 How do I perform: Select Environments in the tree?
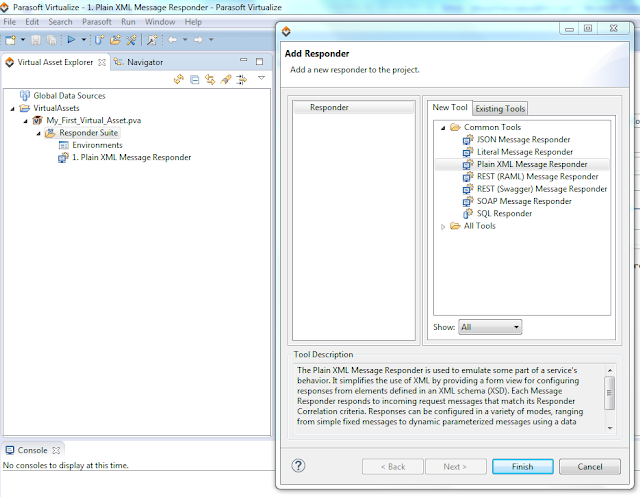point(97,145)
